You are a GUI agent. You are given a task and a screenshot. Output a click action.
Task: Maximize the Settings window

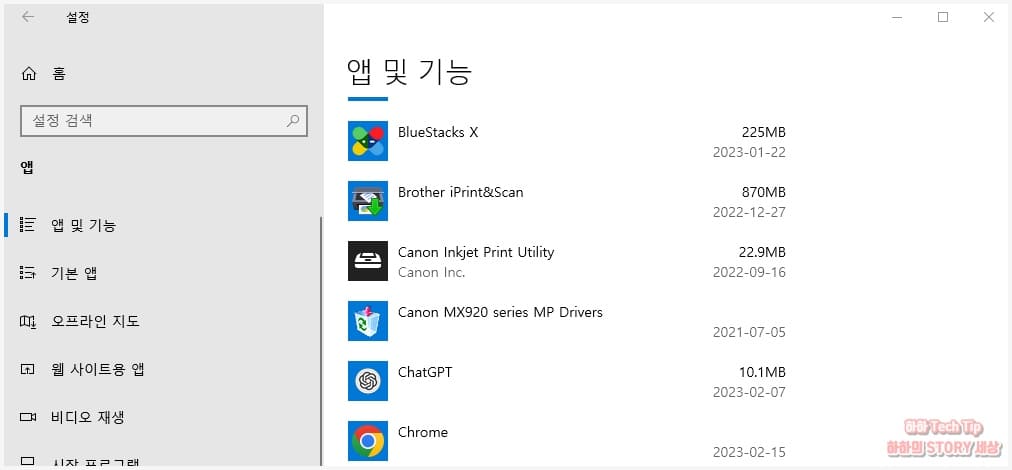(943, 17)
